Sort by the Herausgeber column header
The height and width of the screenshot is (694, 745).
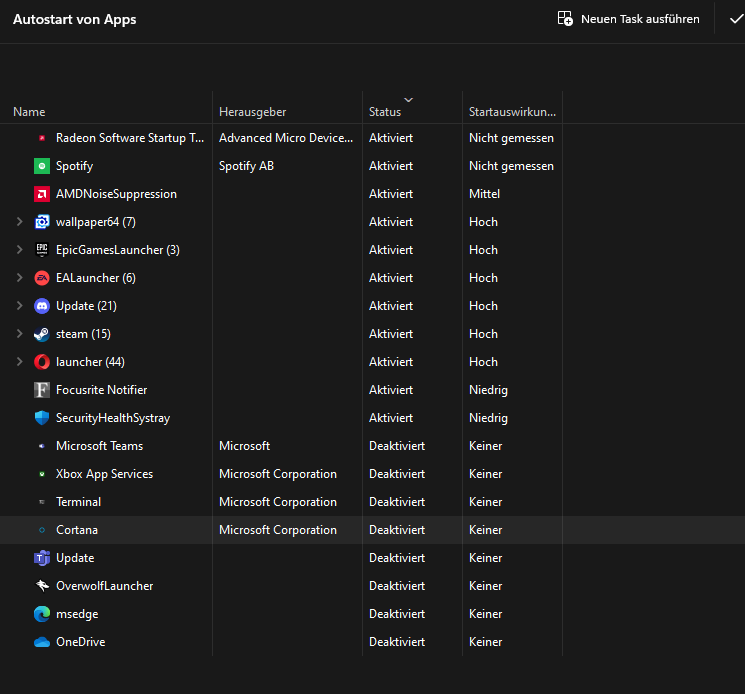pos(252,112)
